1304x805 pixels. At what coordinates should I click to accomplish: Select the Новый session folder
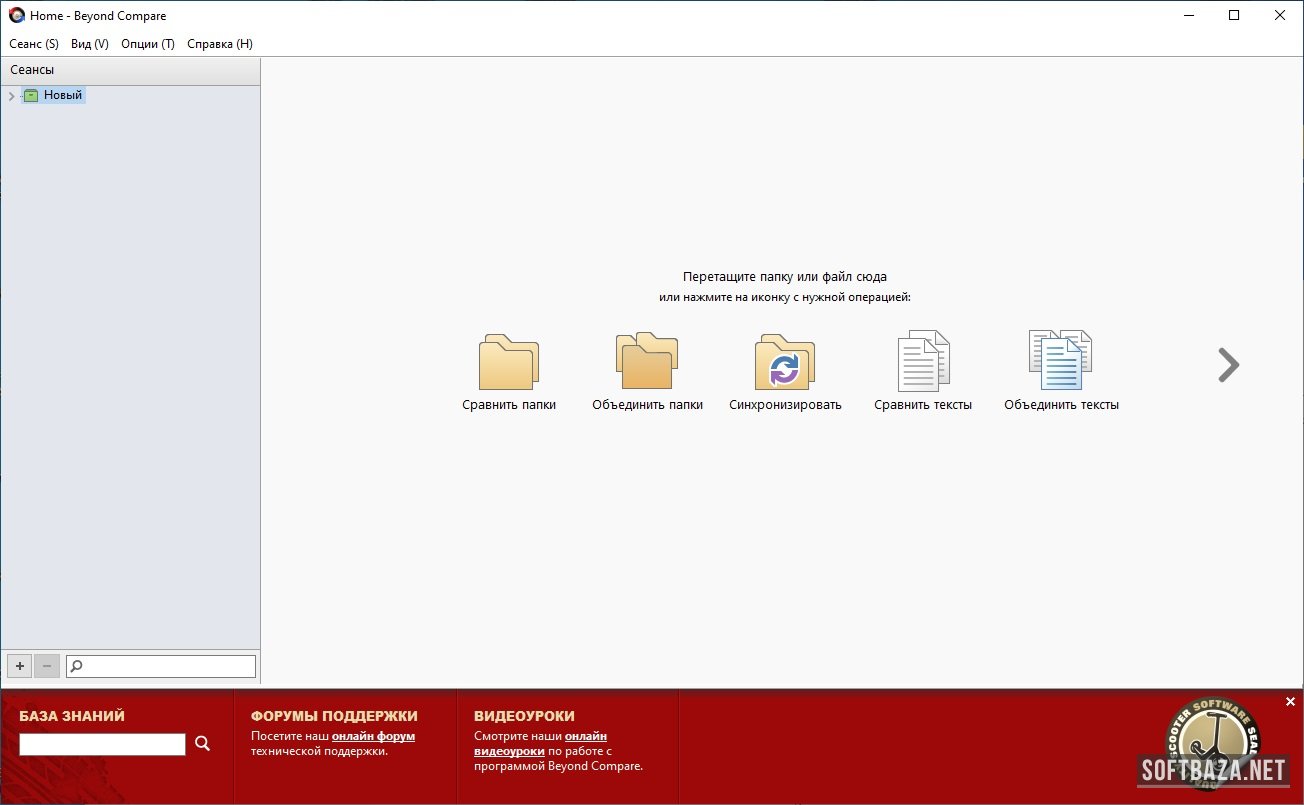point(62,96)
